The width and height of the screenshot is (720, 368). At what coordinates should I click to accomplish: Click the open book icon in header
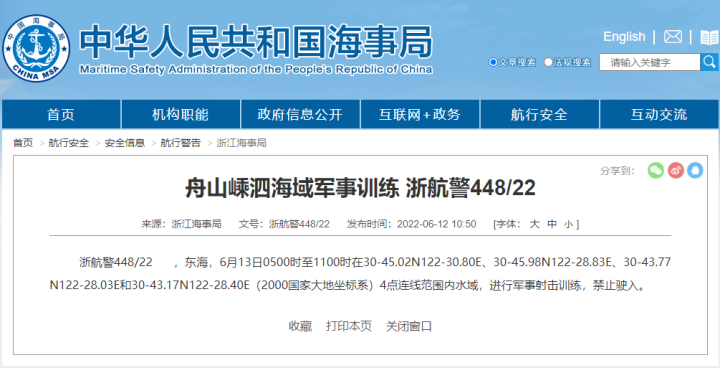(709, 37)
